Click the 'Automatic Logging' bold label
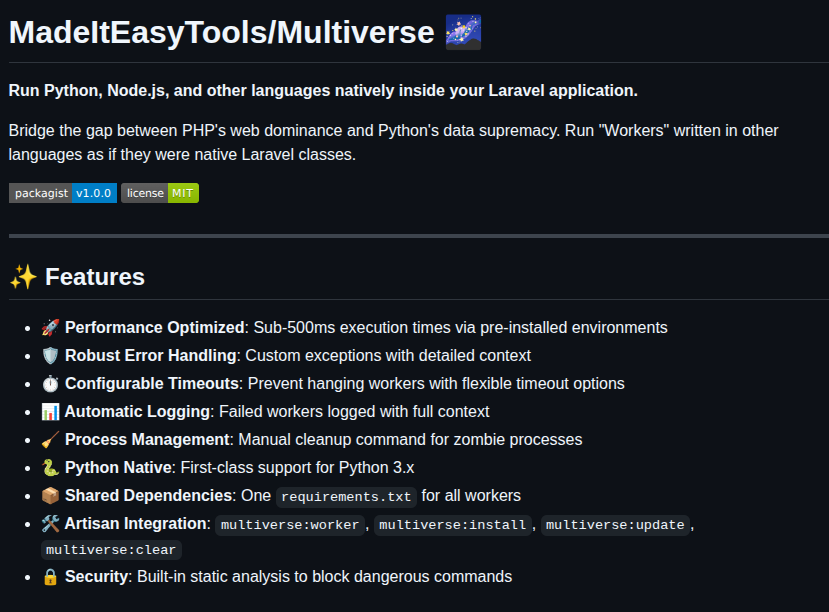 (137, 412)
